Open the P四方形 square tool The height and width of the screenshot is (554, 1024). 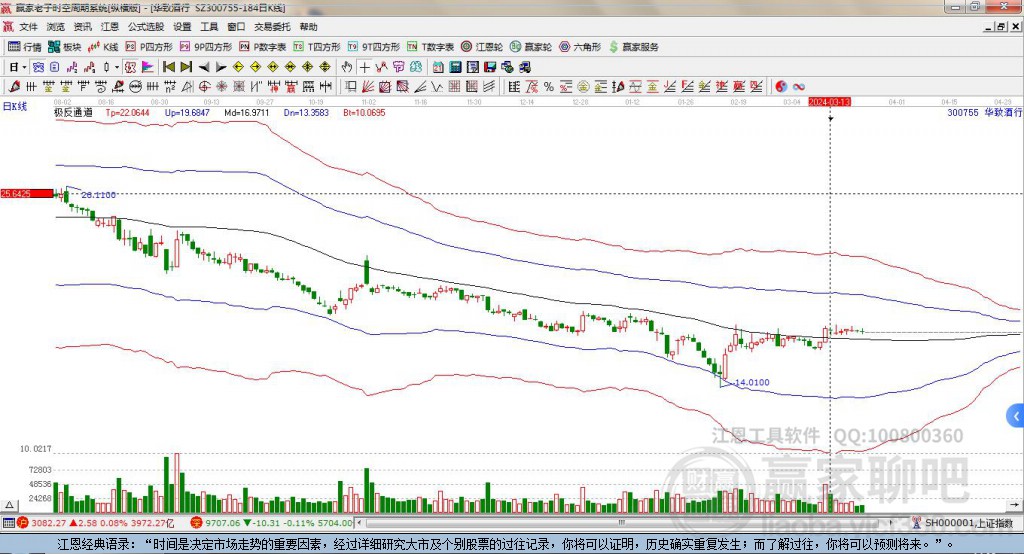click(x=149, y=47)
